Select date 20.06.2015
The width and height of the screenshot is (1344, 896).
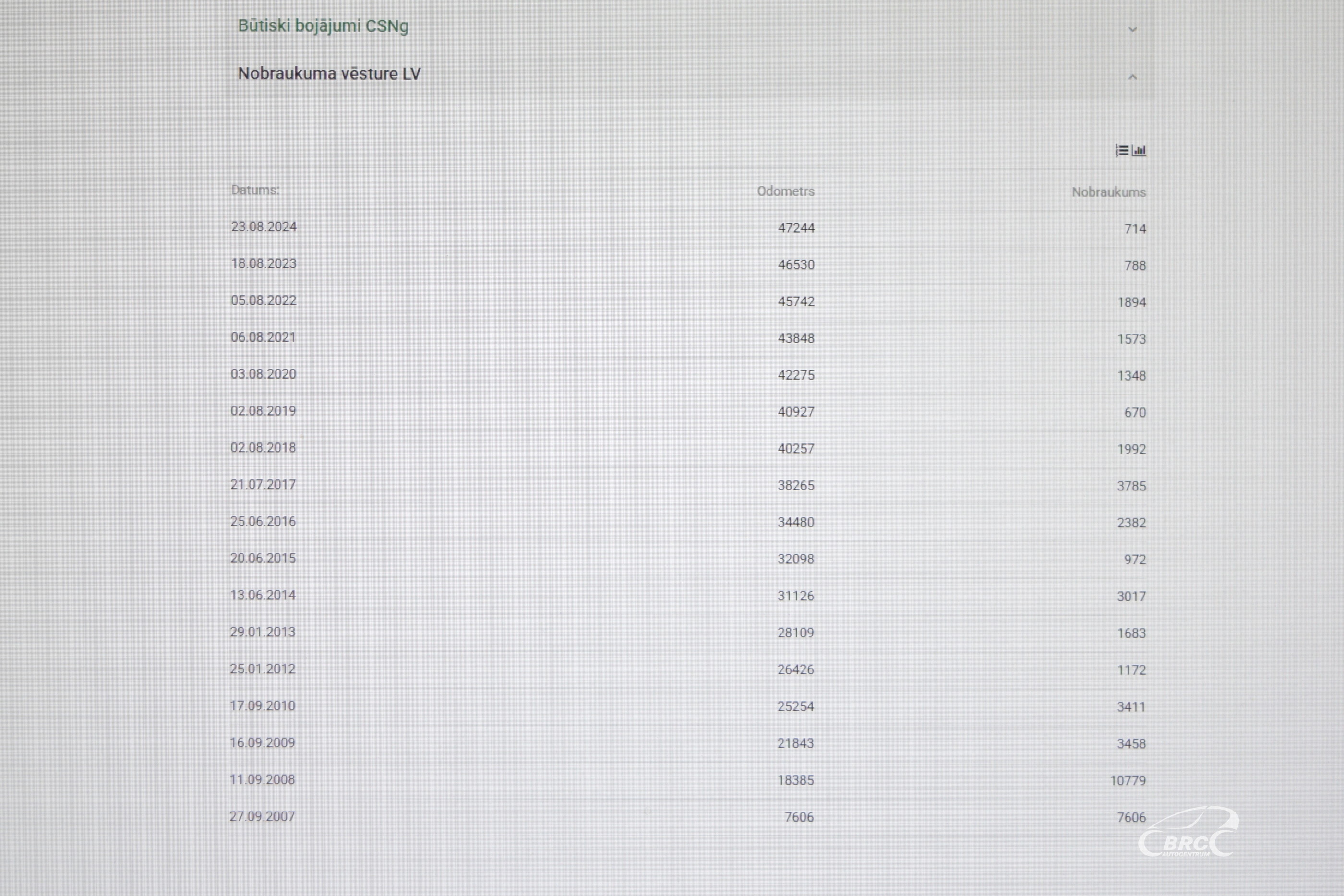pos(263,558)
